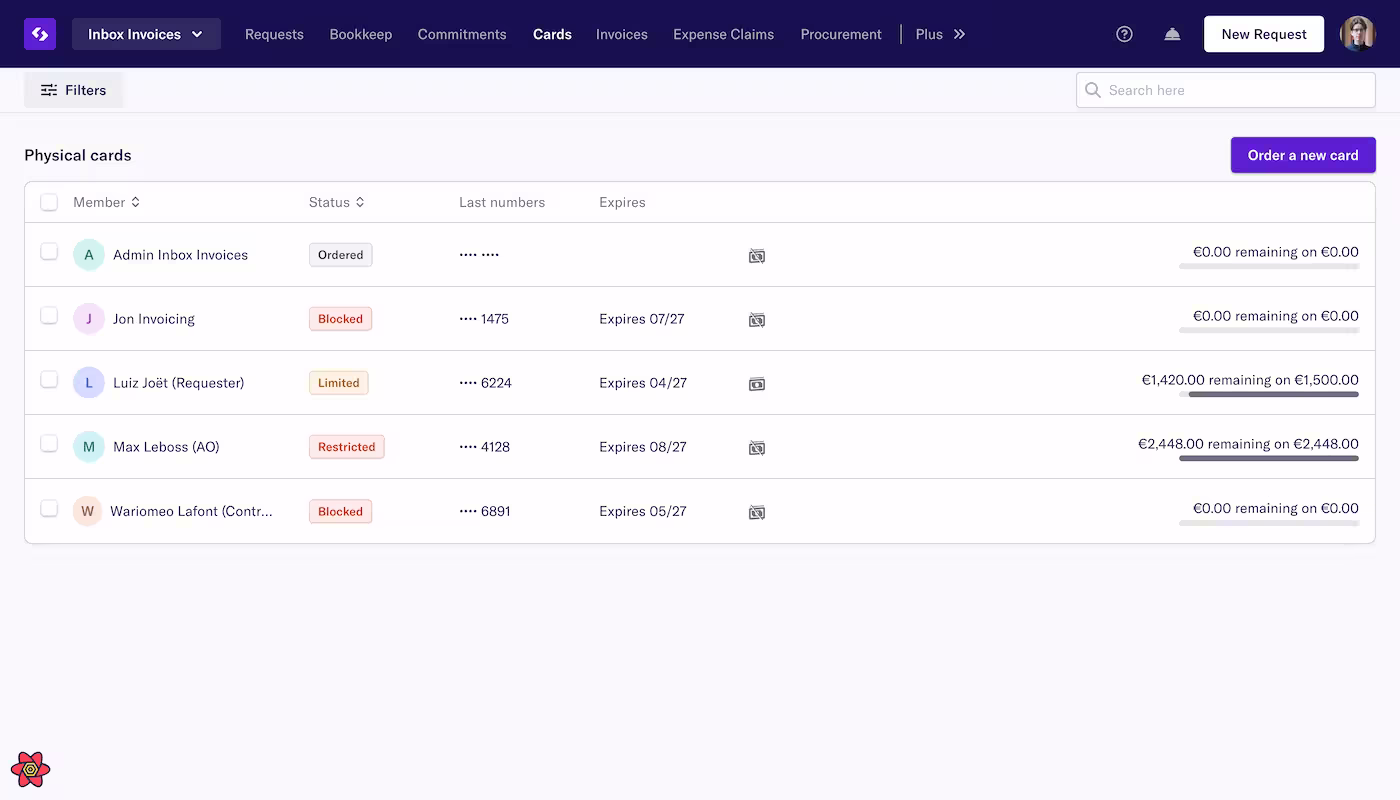The width and height of the screenshot is (1400, 800).
Task: Go to the Procurement tab
Action: click(841, 34)
